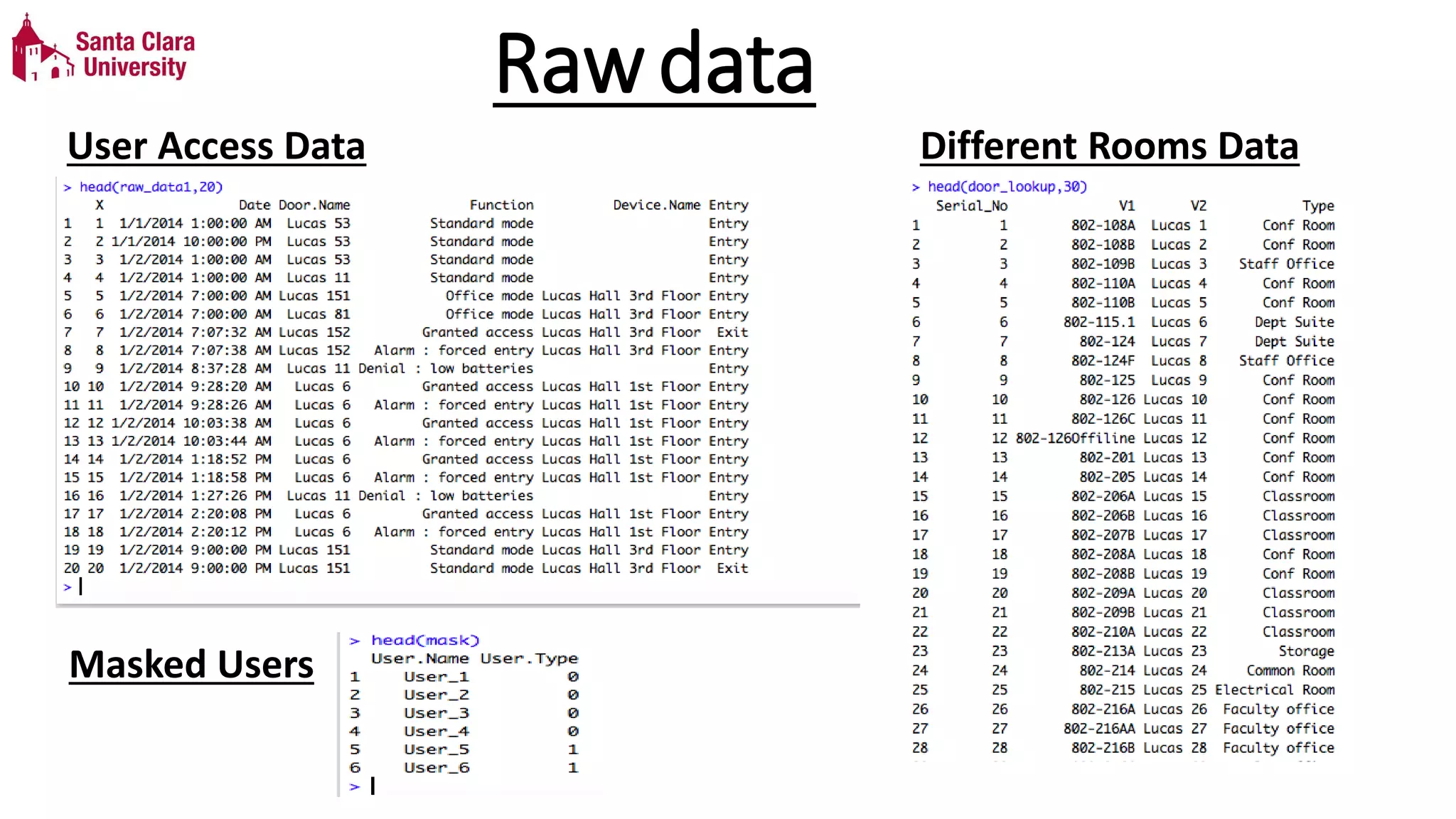
Task: Select 'User_1' in masked users table
Action: click(x=437, y=677)
